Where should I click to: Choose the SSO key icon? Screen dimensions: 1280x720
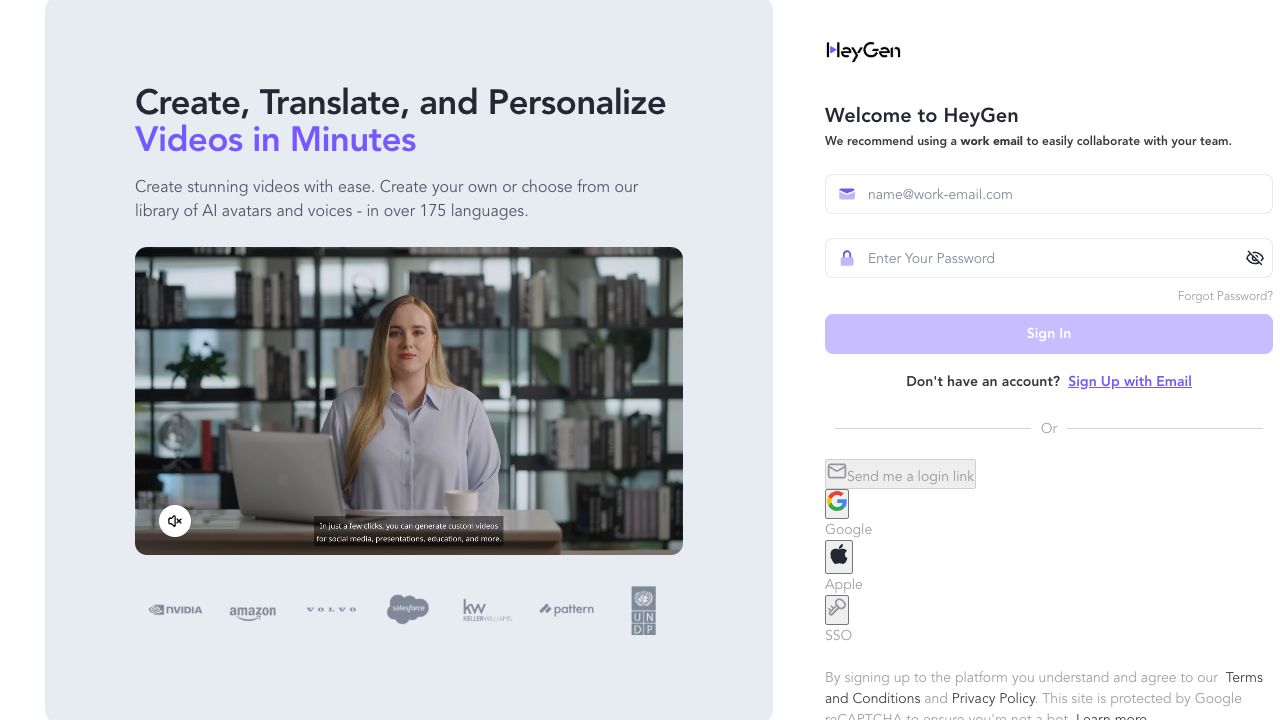click(x=837, y=609)
